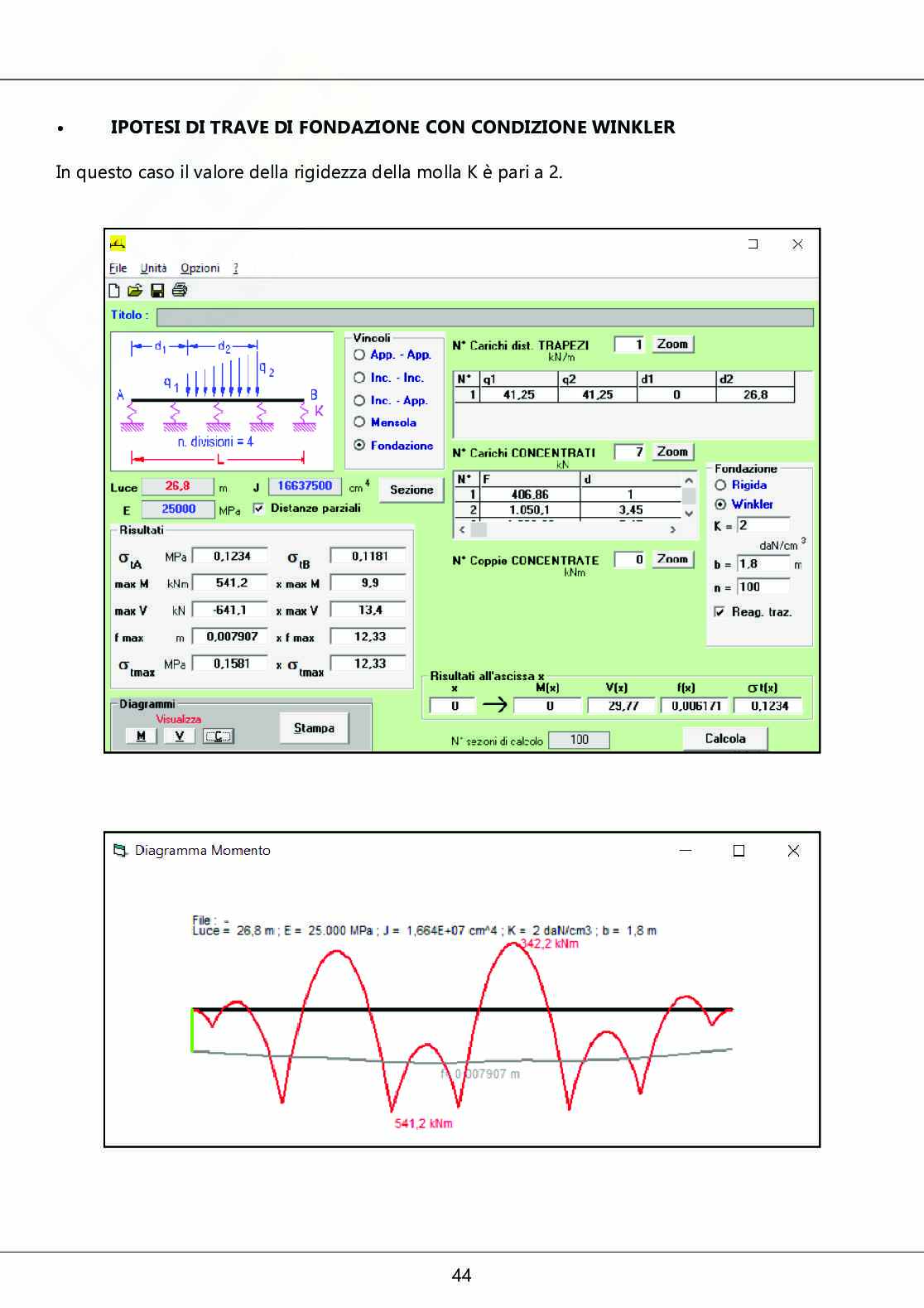
Task: Show the moment diagram with M button
Action: click(141, 736)
